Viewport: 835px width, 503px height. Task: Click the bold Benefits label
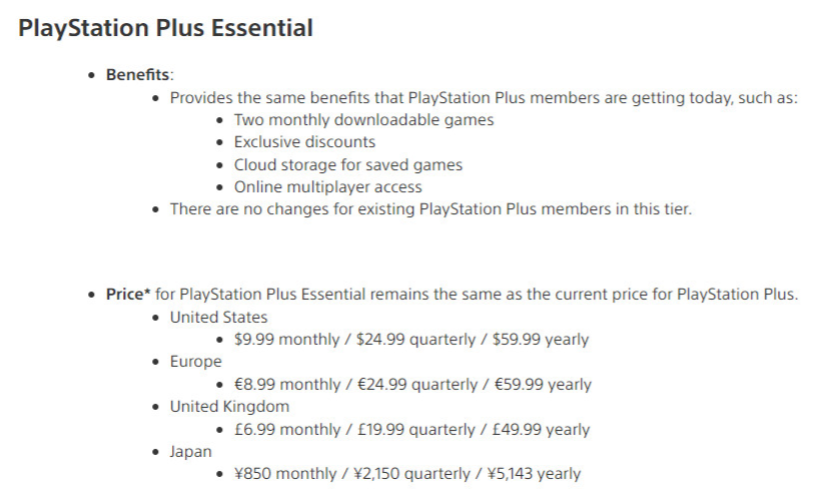click(x=137, y=75)
